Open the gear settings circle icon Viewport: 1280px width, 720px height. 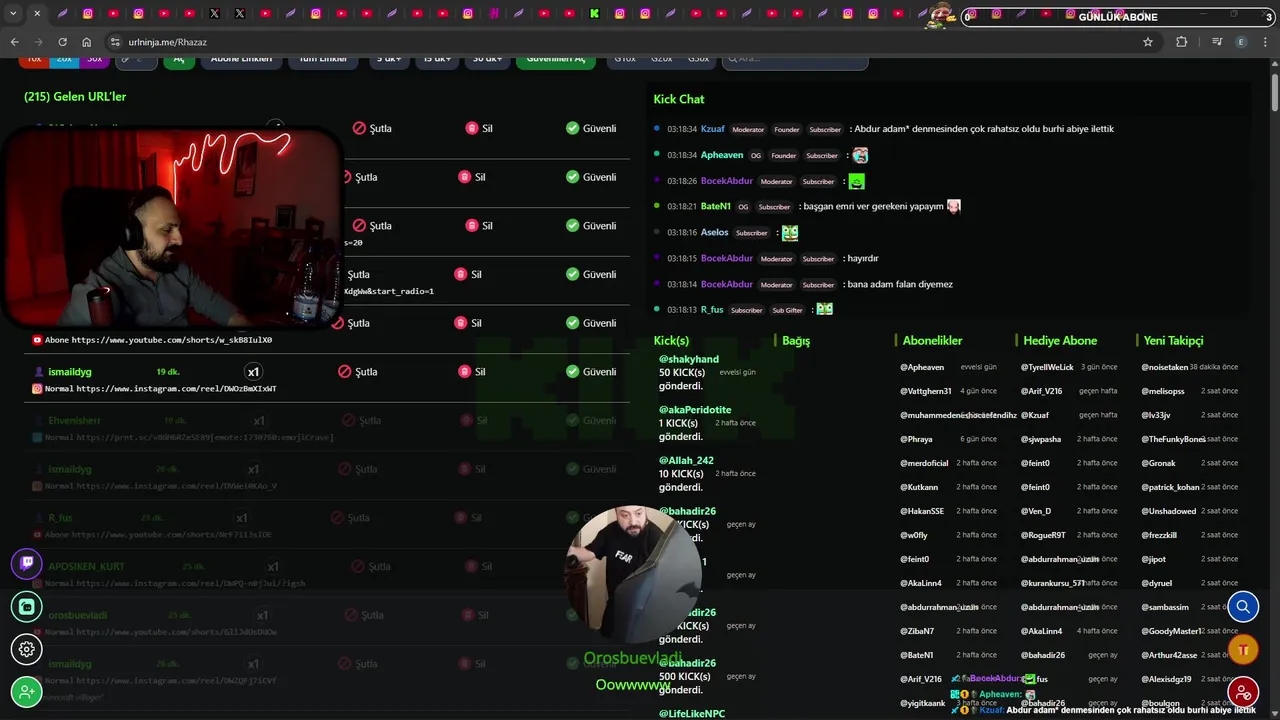click(27, 649)
